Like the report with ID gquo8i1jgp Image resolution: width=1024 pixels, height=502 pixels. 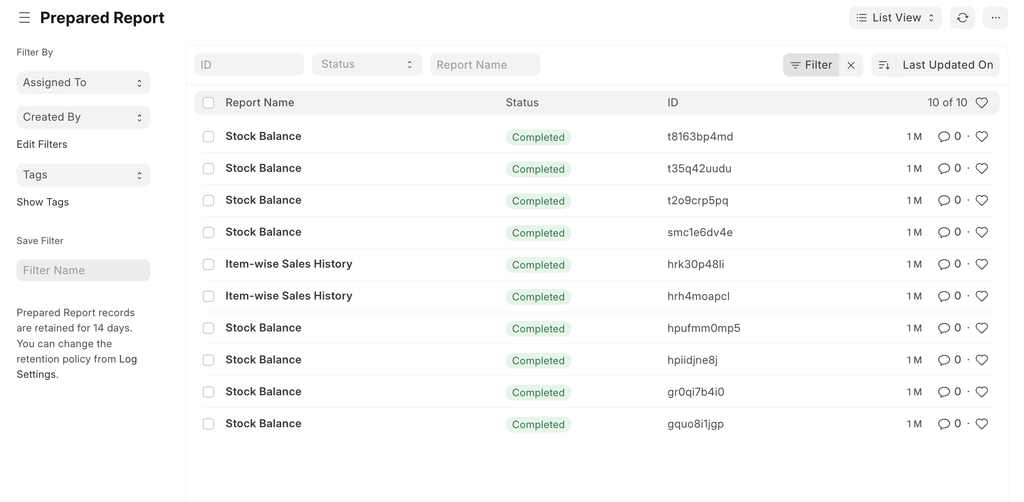pyautogui.click(x=981, y=424)
